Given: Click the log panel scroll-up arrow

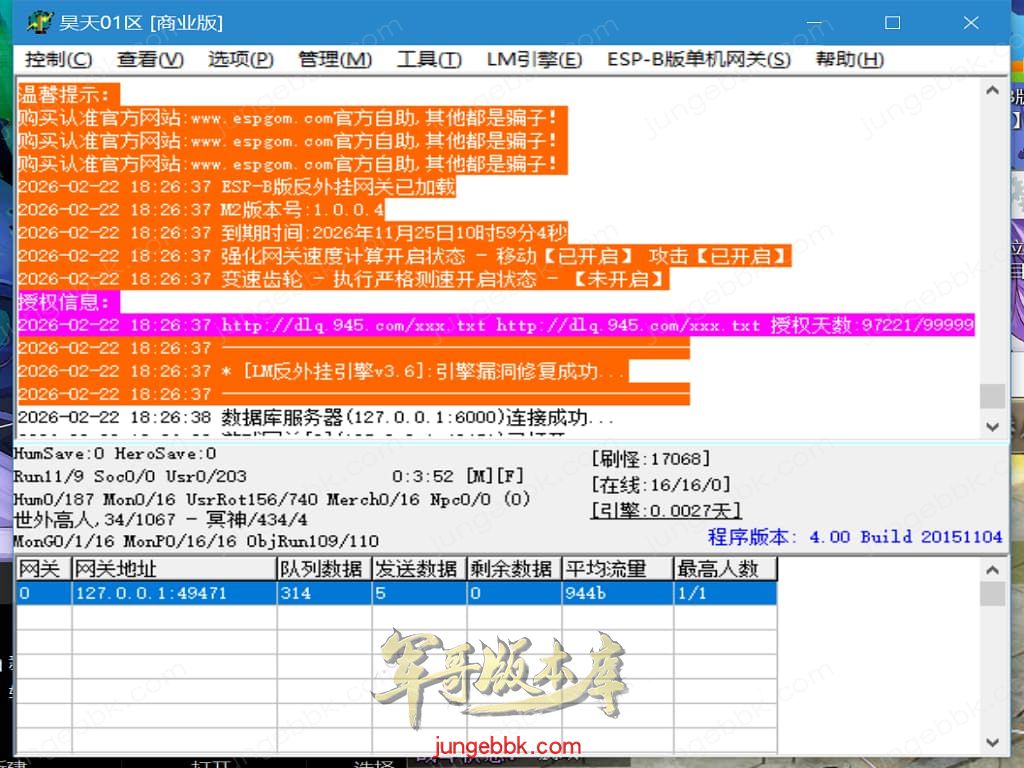Looking at the screenshot, I should coord(992,91).
